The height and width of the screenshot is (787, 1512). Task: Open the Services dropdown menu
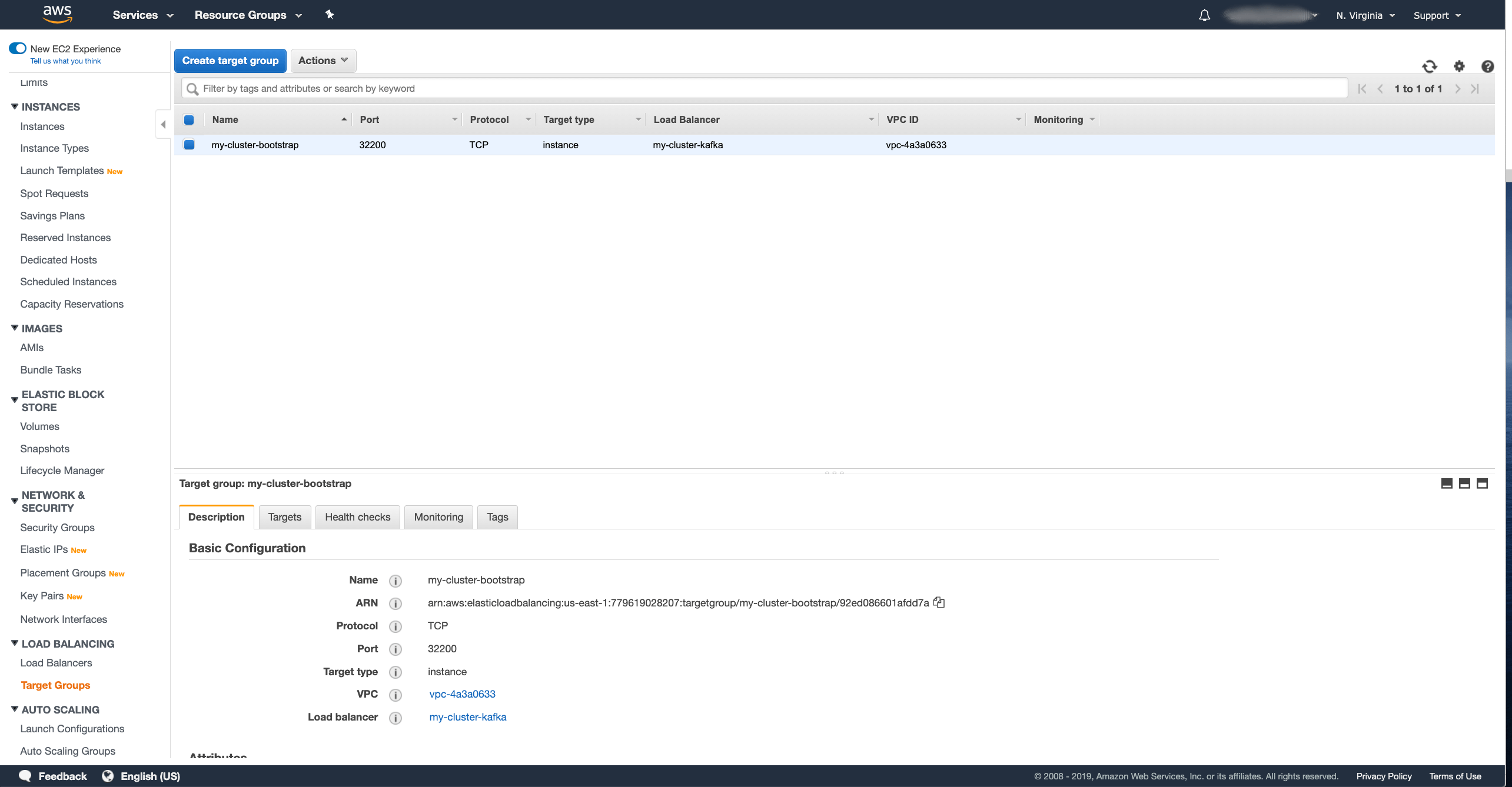click(143, 15)
